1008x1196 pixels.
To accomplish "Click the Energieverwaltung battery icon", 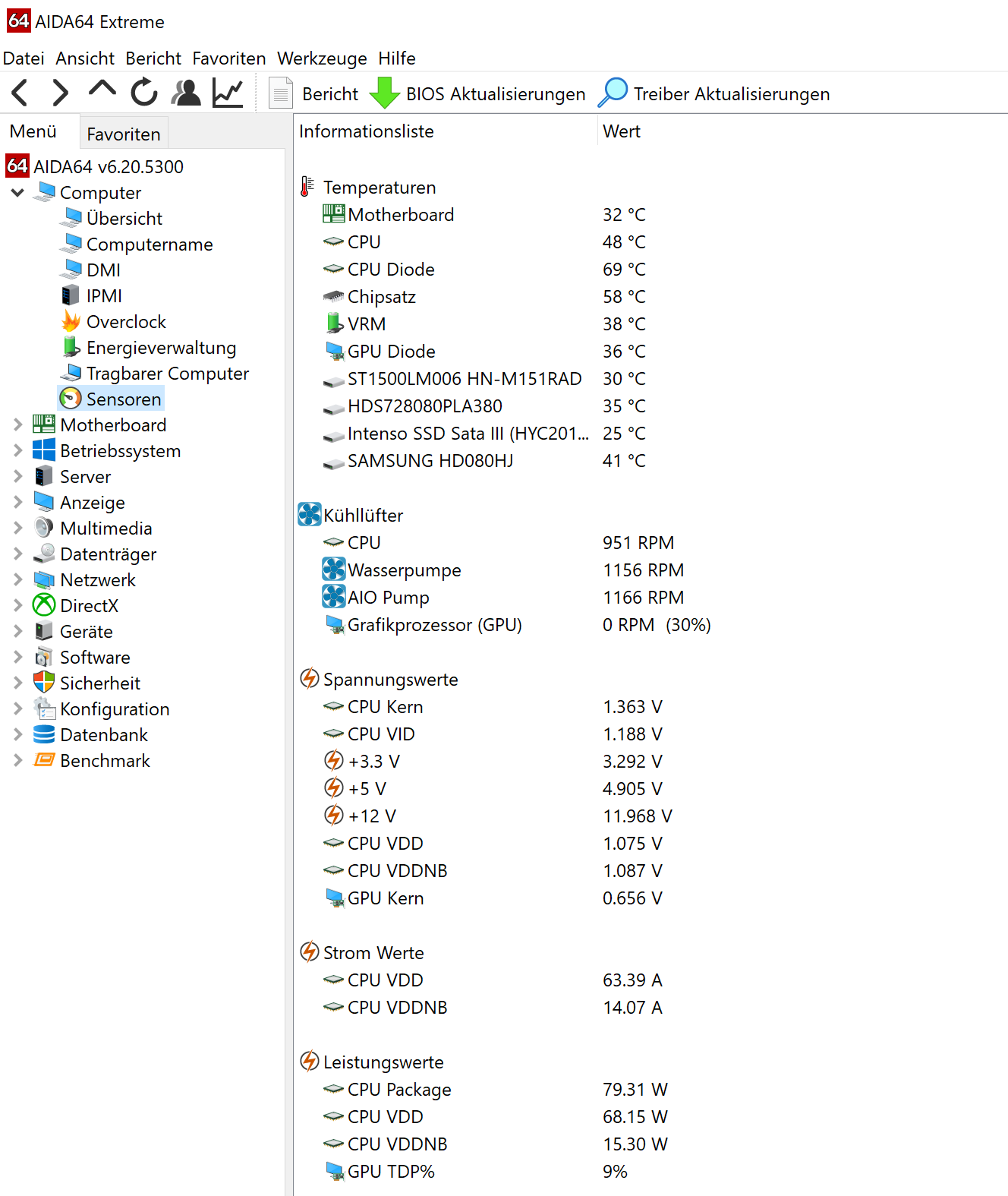I will (x=71, y=347).
